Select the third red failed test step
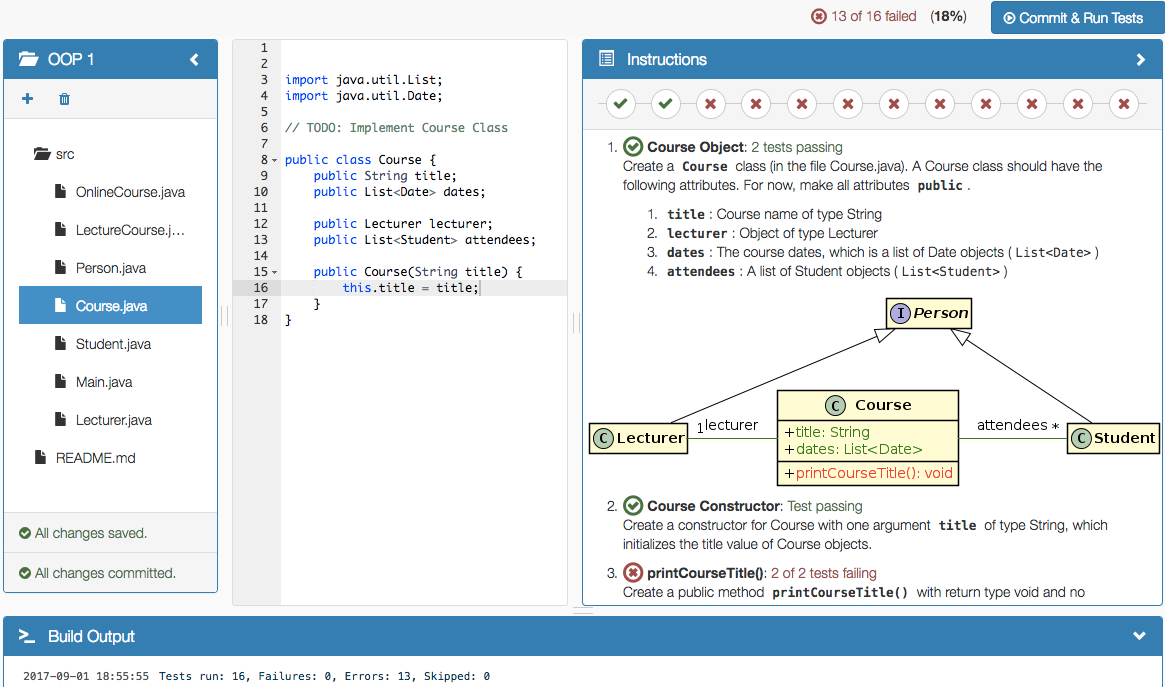 (x=801, y=103)
